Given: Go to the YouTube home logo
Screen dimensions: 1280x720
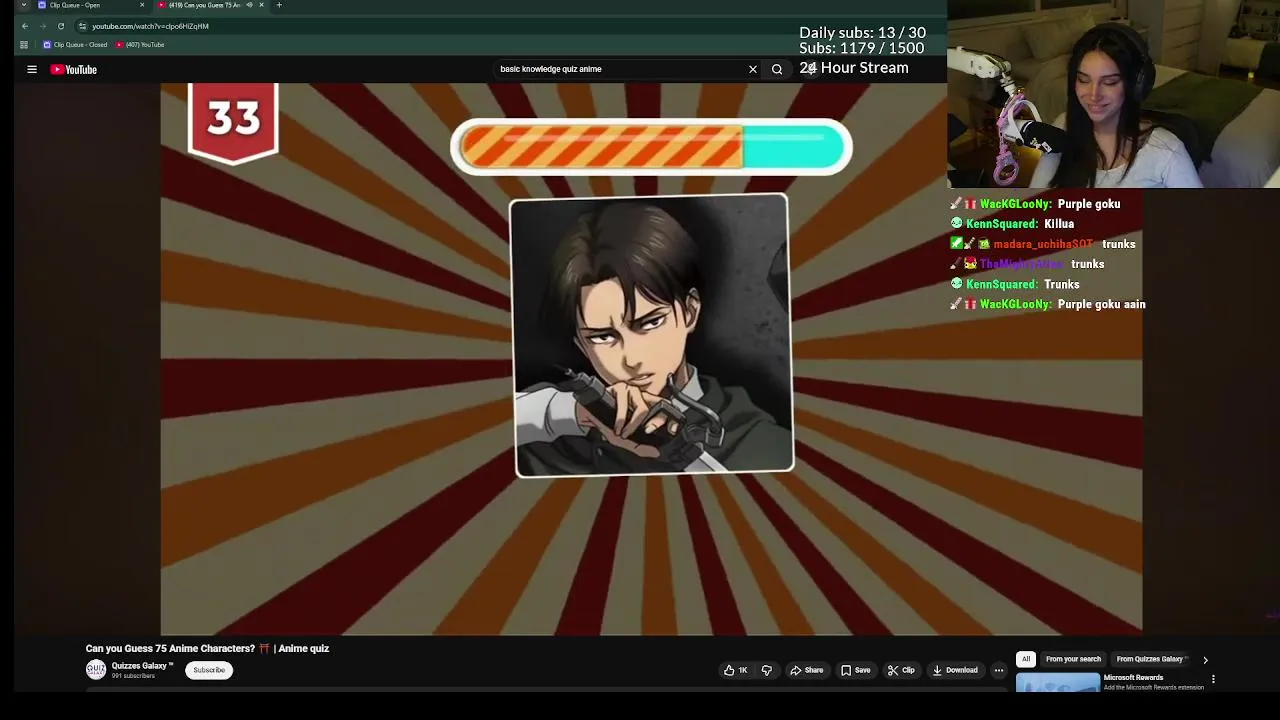Looking at the screenshot, I should pyautogui.click(x=74, y=69).
